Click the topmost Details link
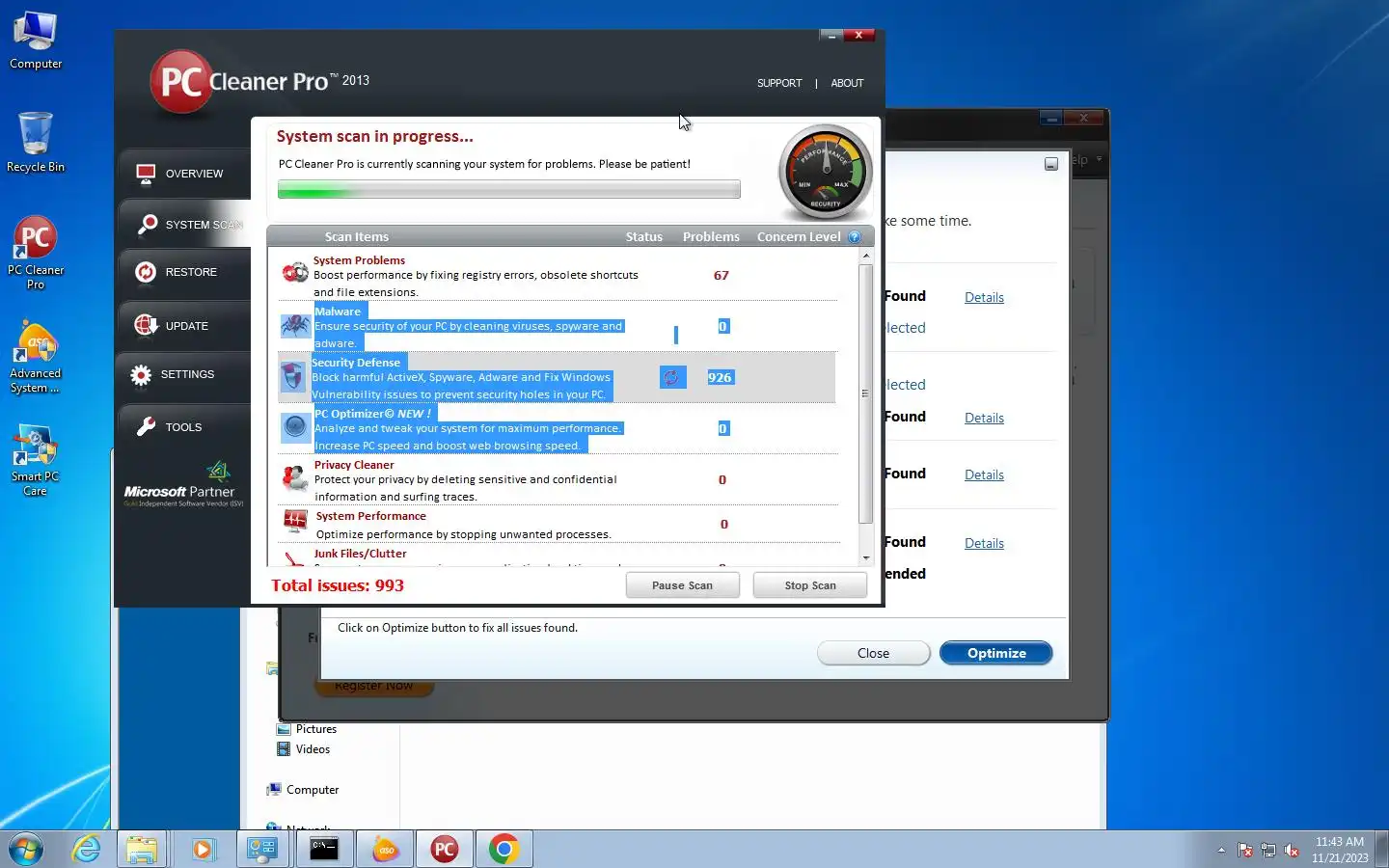Screen dimensions: 1389x868 tap(984, 297)
